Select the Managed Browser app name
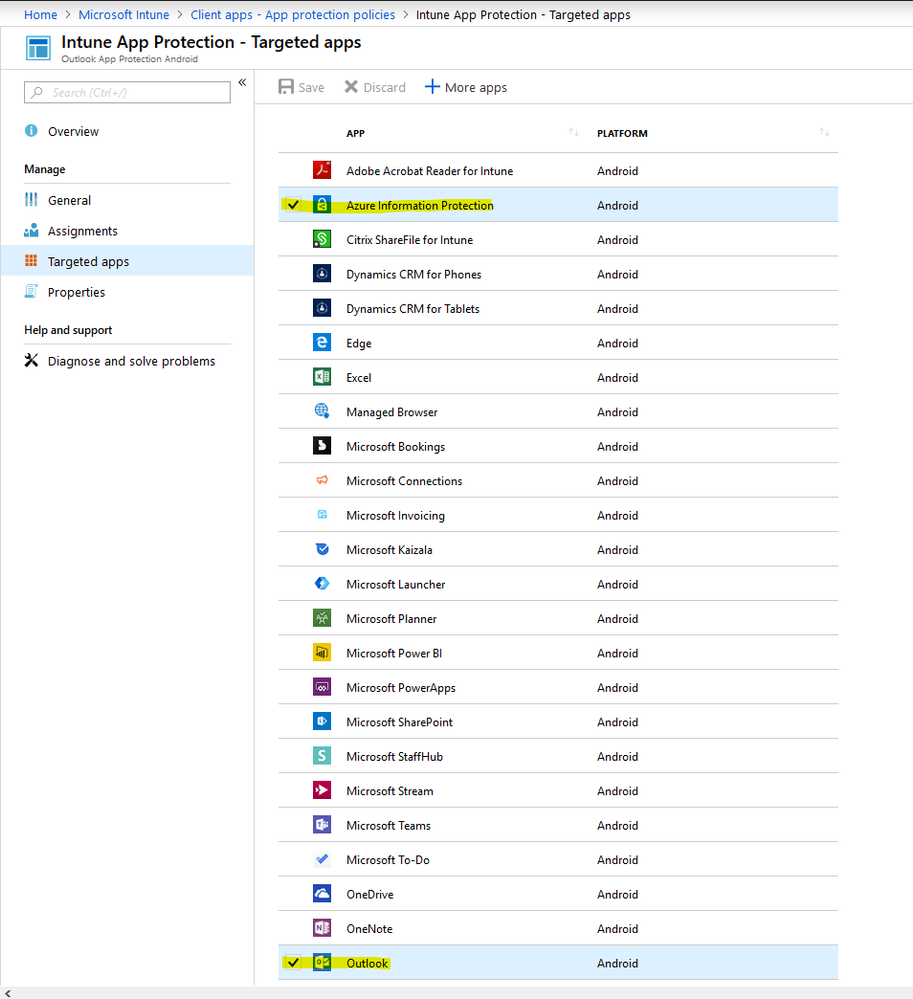 tap(392, 412)
